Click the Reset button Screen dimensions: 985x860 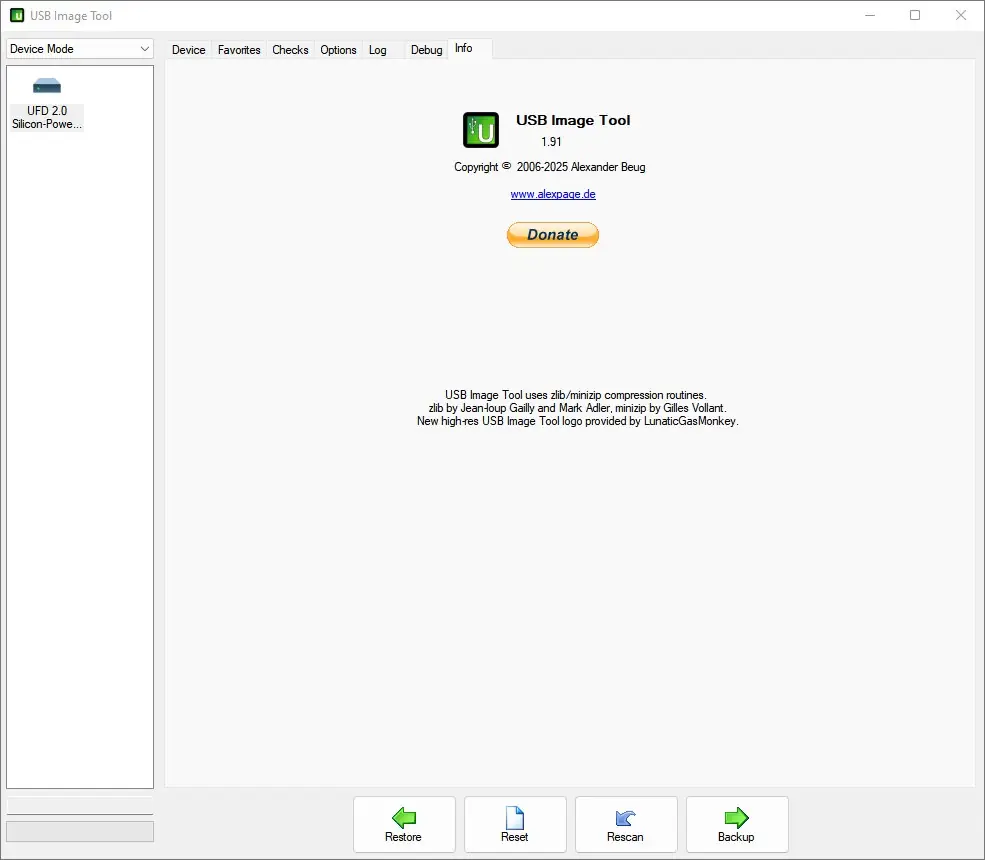click(515, 824)
